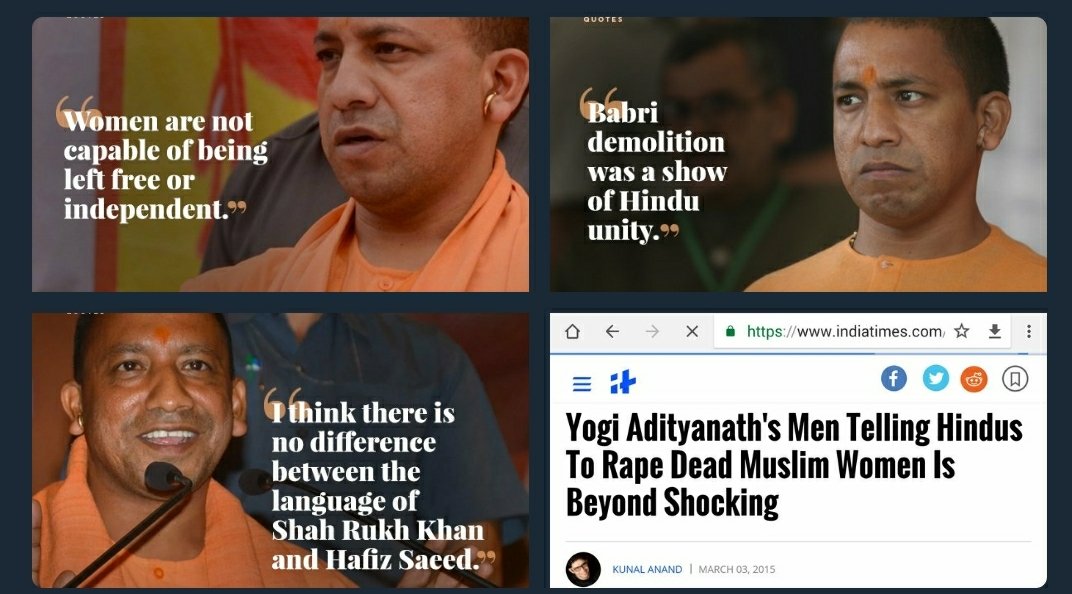Stop page loading with the X icon

692,332
